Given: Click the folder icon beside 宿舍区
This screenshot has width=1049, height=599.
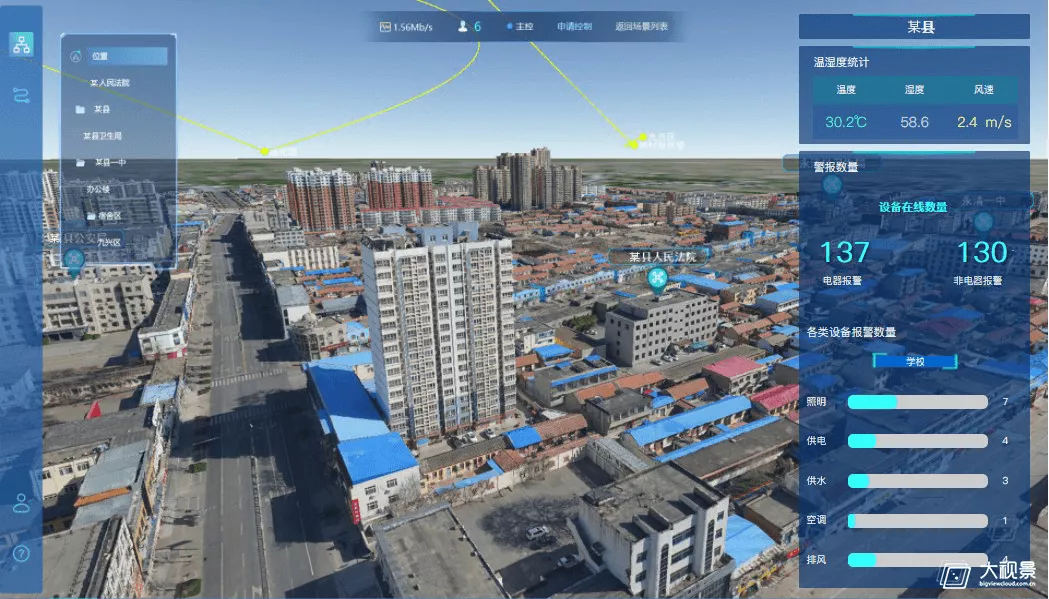Looking at the screenshot, I should point(90,216).
